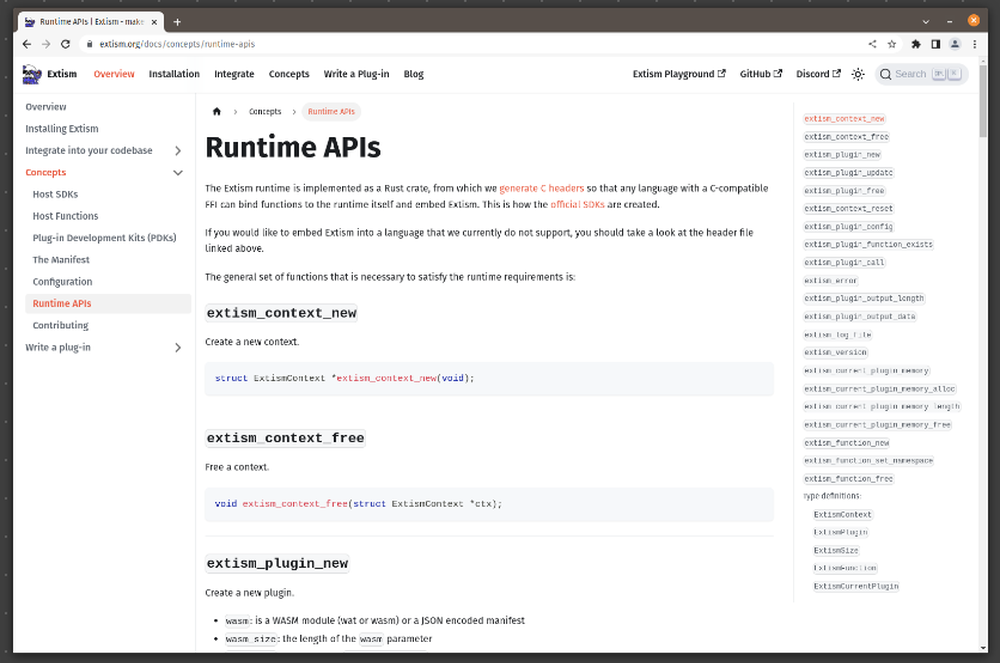Screen dimensions: 1000x663
Task: Open the Installation navbar item
Action: 174,74
